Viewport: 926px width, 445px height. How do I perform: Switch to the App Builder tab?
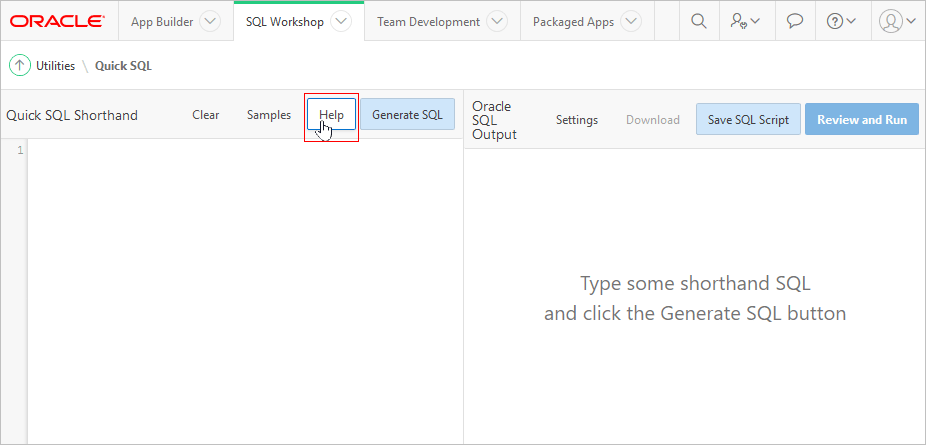pos(162,22)
